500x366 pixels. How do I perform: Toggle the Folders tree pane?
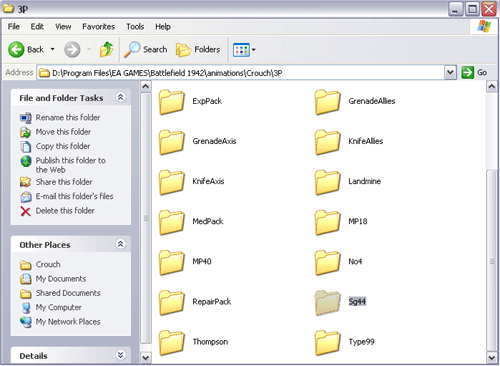coord(198,50)
